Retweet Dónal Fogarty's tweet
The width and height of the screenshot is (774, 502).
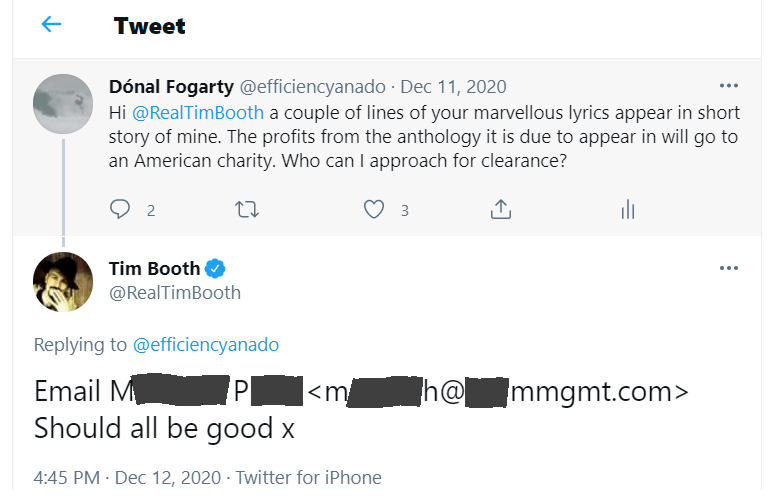click(246, 210)
